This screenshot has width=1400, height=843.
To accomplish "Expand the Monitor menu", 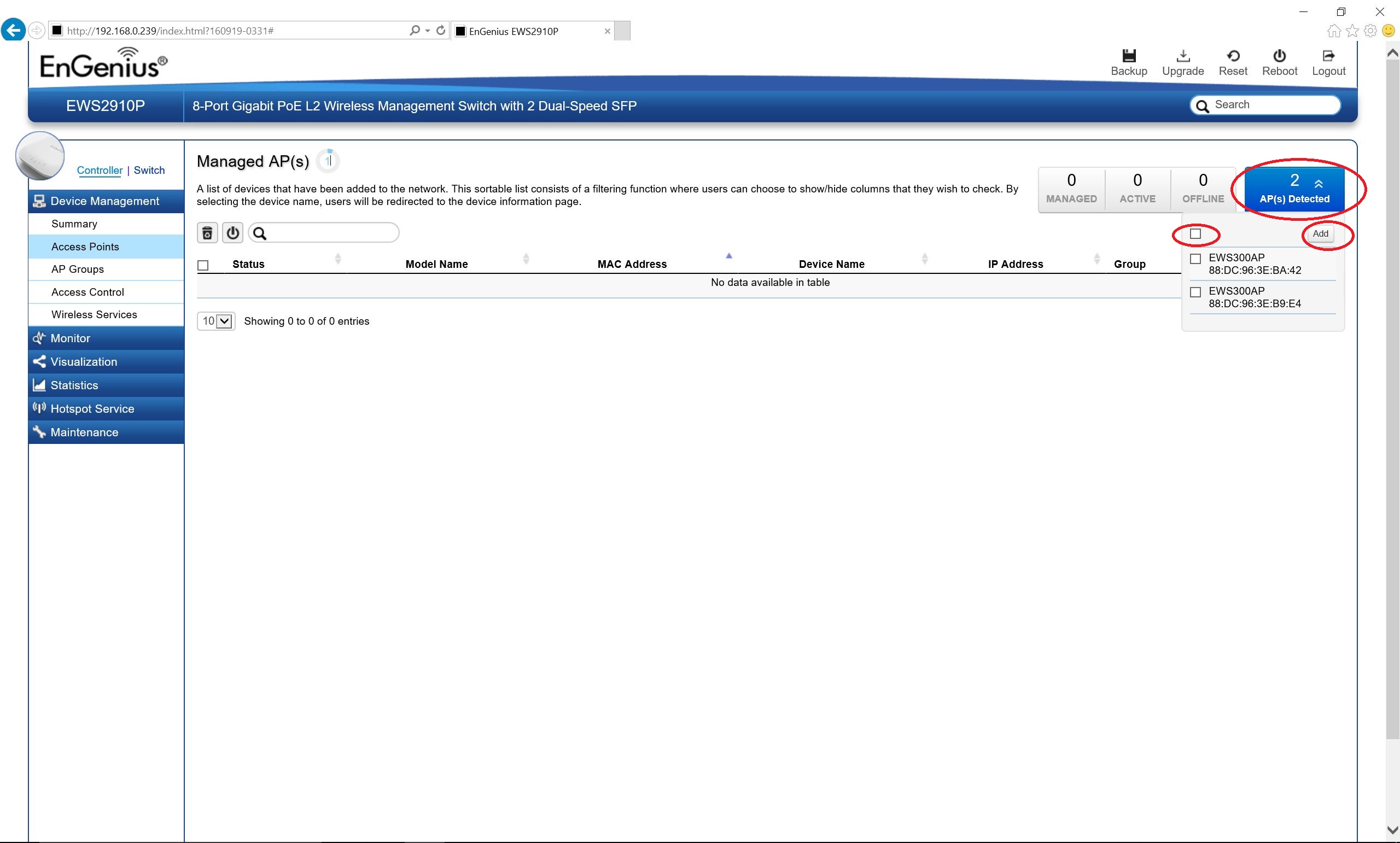I will [x=106, y=338].
